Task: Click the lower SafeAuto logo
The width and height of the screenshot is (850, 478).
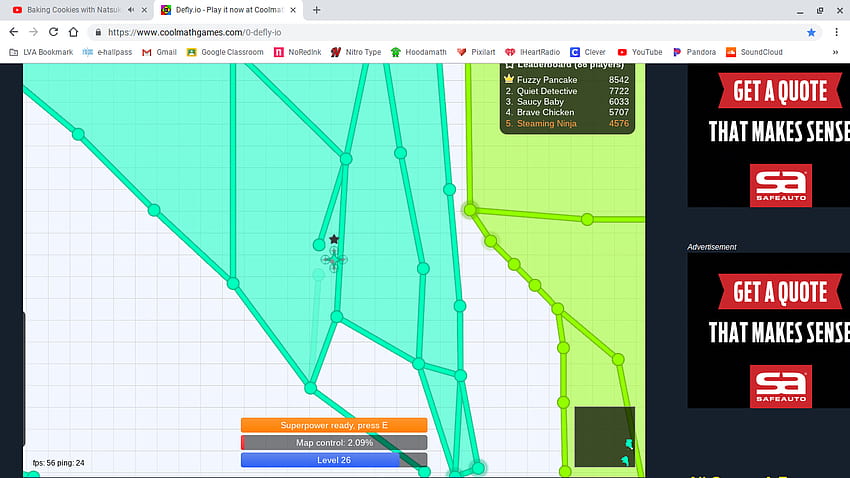Action: [x=781, y=386]
